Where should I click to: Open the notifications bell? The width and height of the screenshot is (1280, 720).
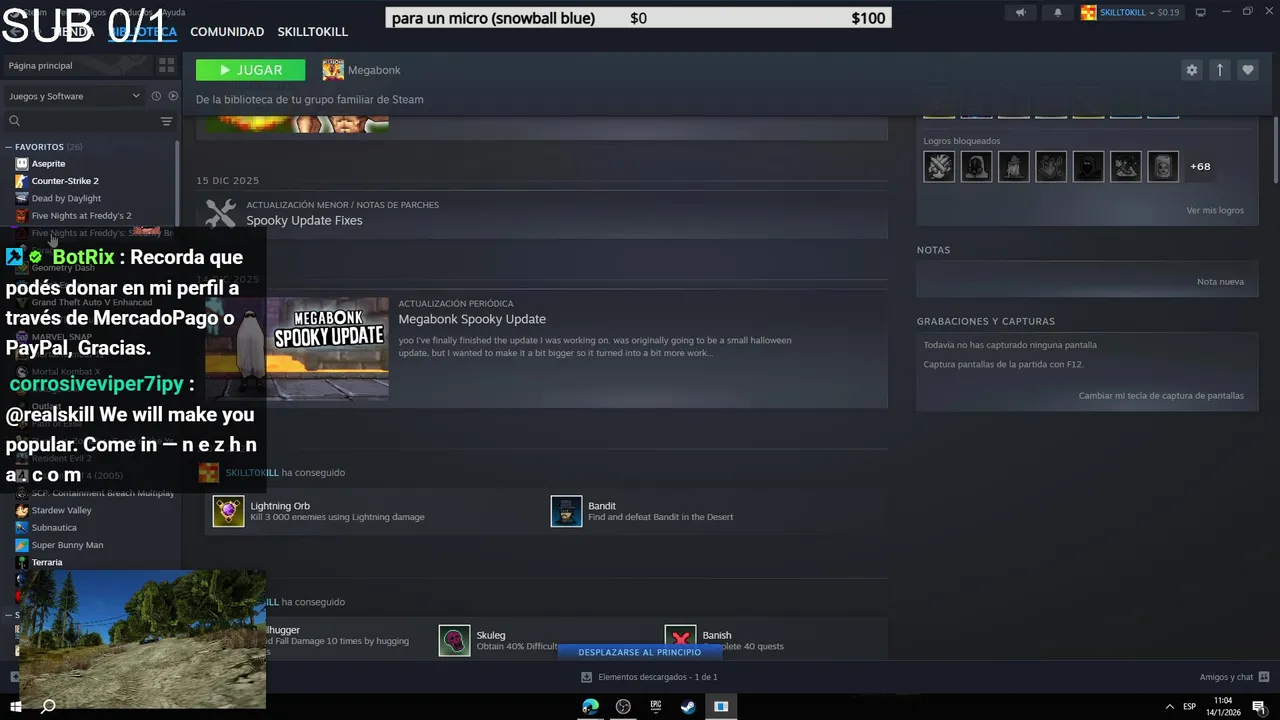point(1058,13)
